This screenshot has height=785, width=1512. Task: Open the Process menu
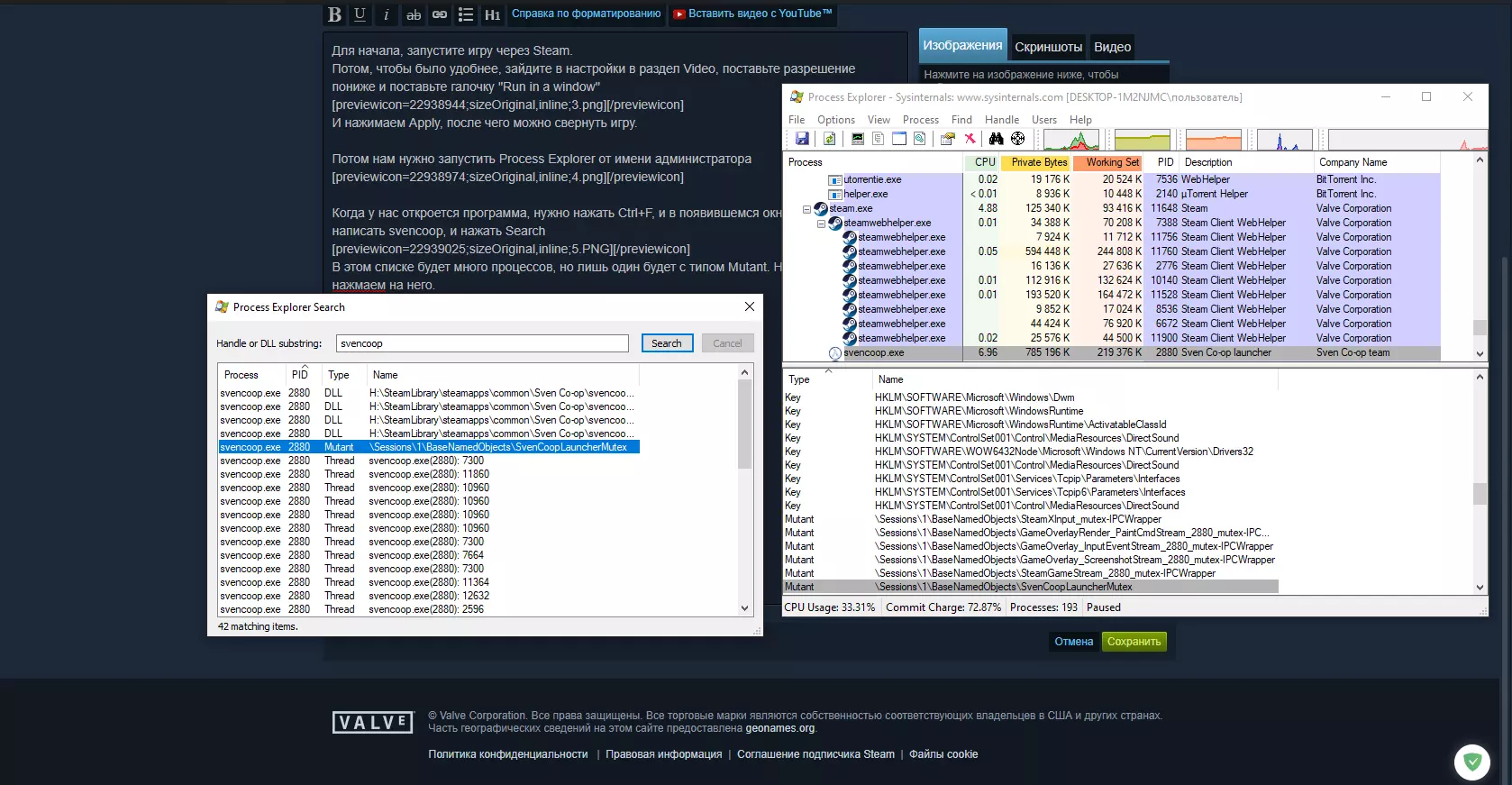(921, 120)
